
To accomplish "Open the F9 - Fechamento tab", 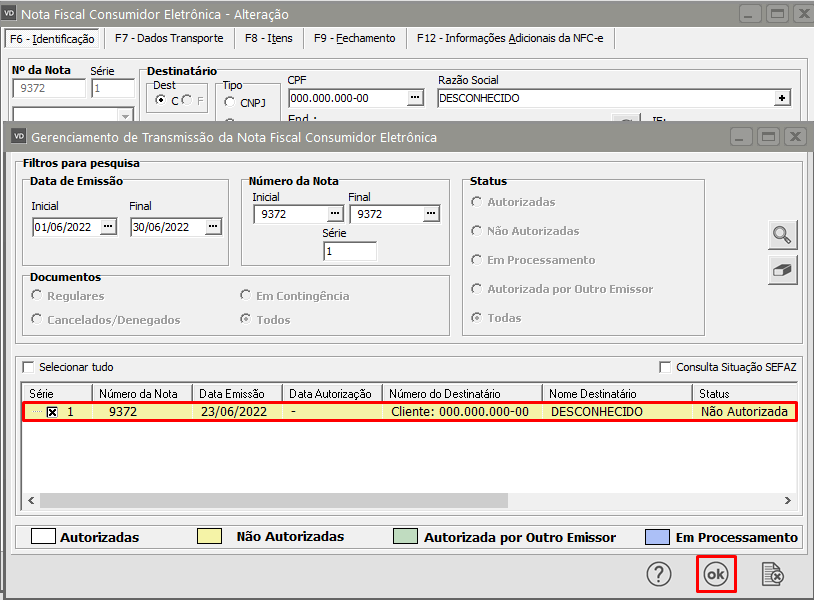I will 354,38.
